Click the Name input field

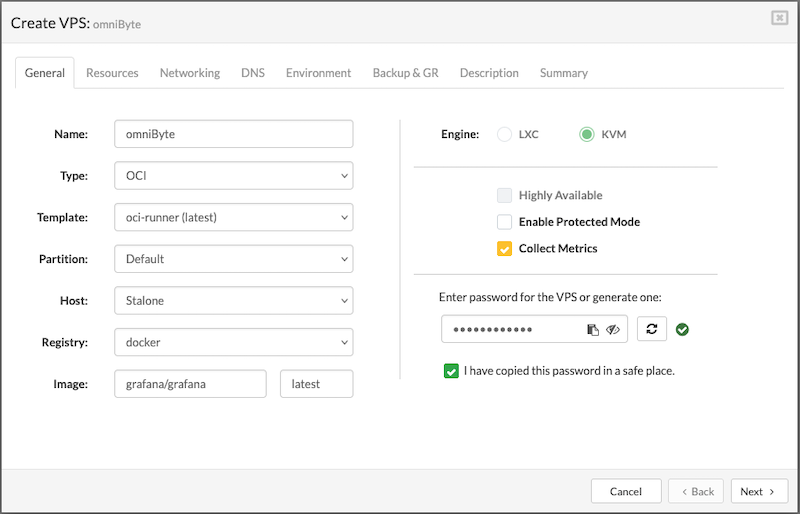[x=234, y=134]
